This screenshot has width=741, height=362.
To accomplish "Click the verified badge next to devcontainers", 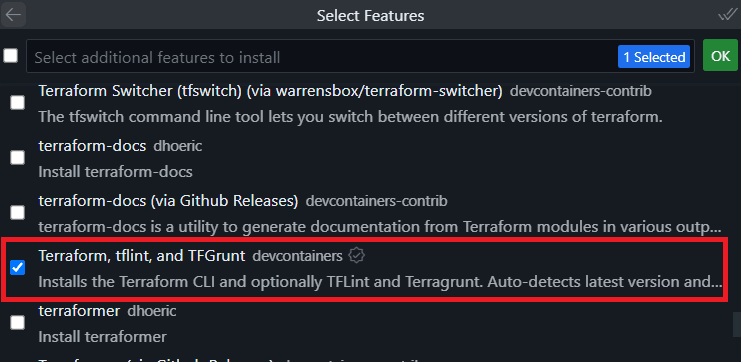I will 356,256.
